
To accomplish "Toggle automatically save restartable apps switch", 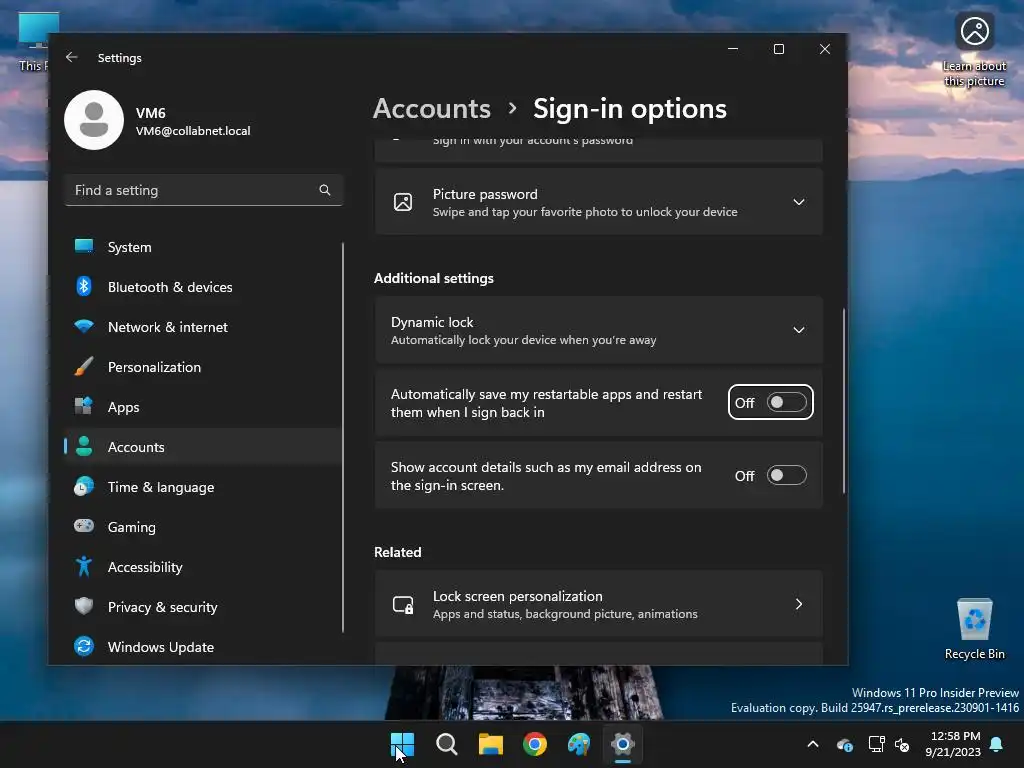I will (x=786, y=402).
